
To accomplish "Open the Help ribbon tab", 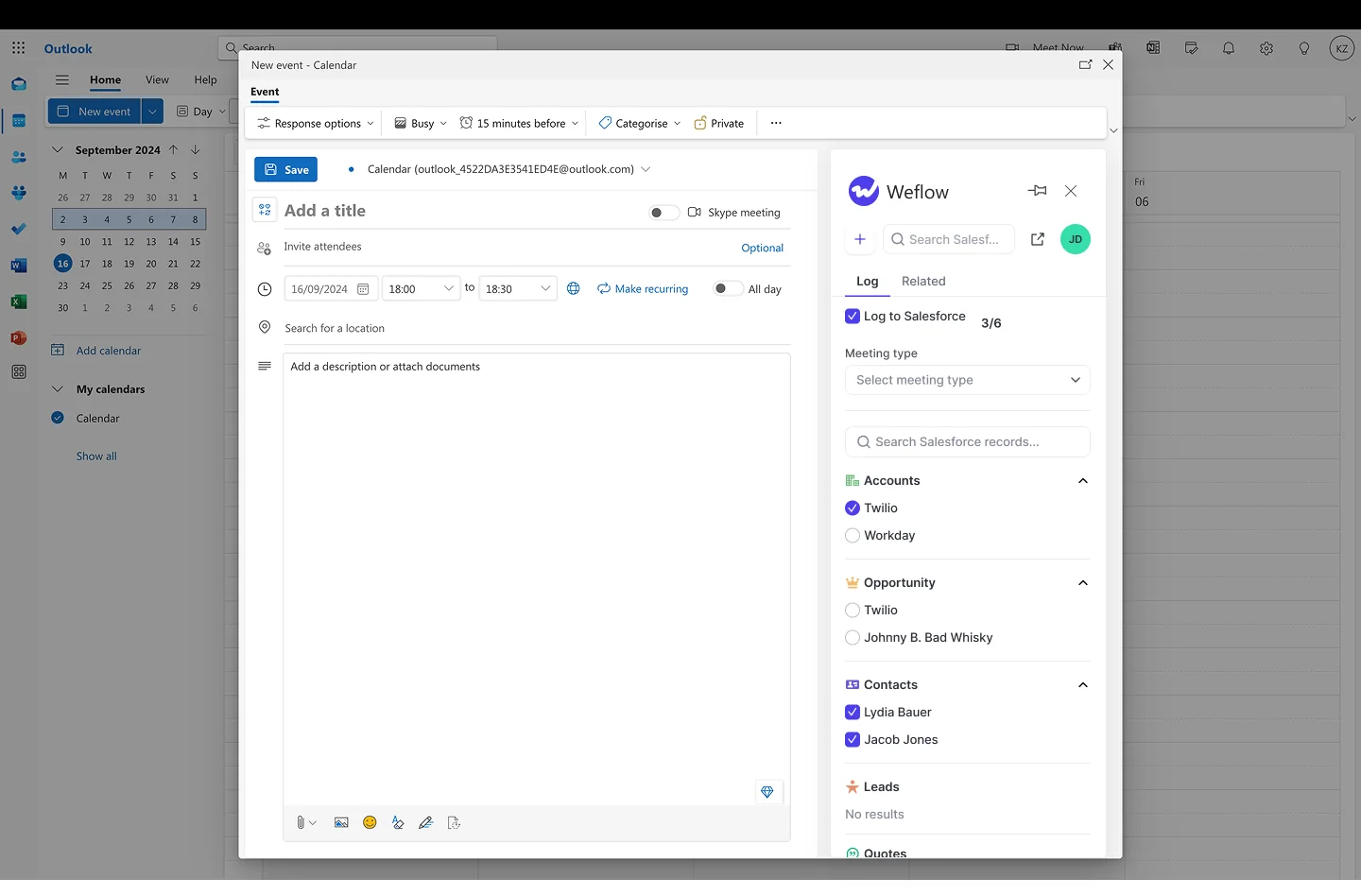I will [x=205, y=80].
